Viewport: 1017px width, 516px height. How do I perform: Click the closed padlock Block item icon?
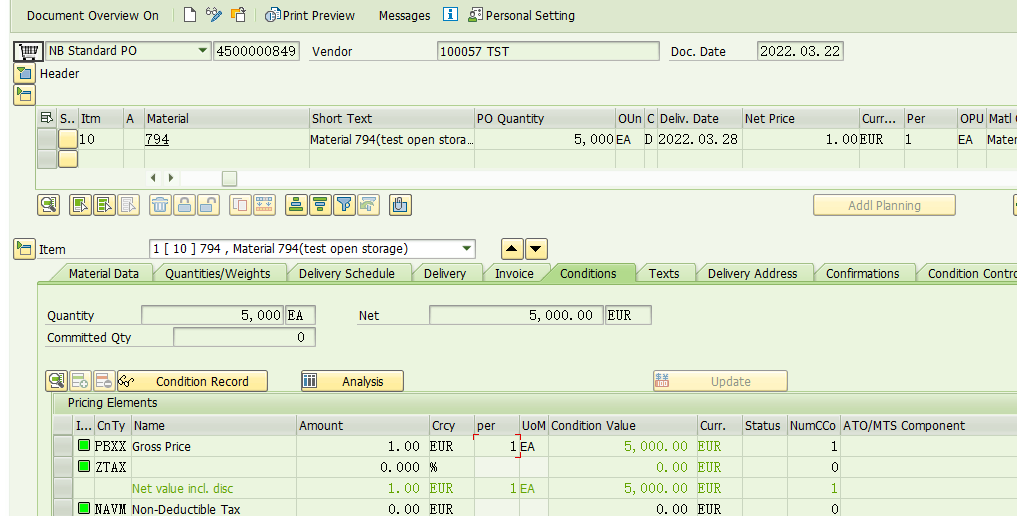point(184,205)
